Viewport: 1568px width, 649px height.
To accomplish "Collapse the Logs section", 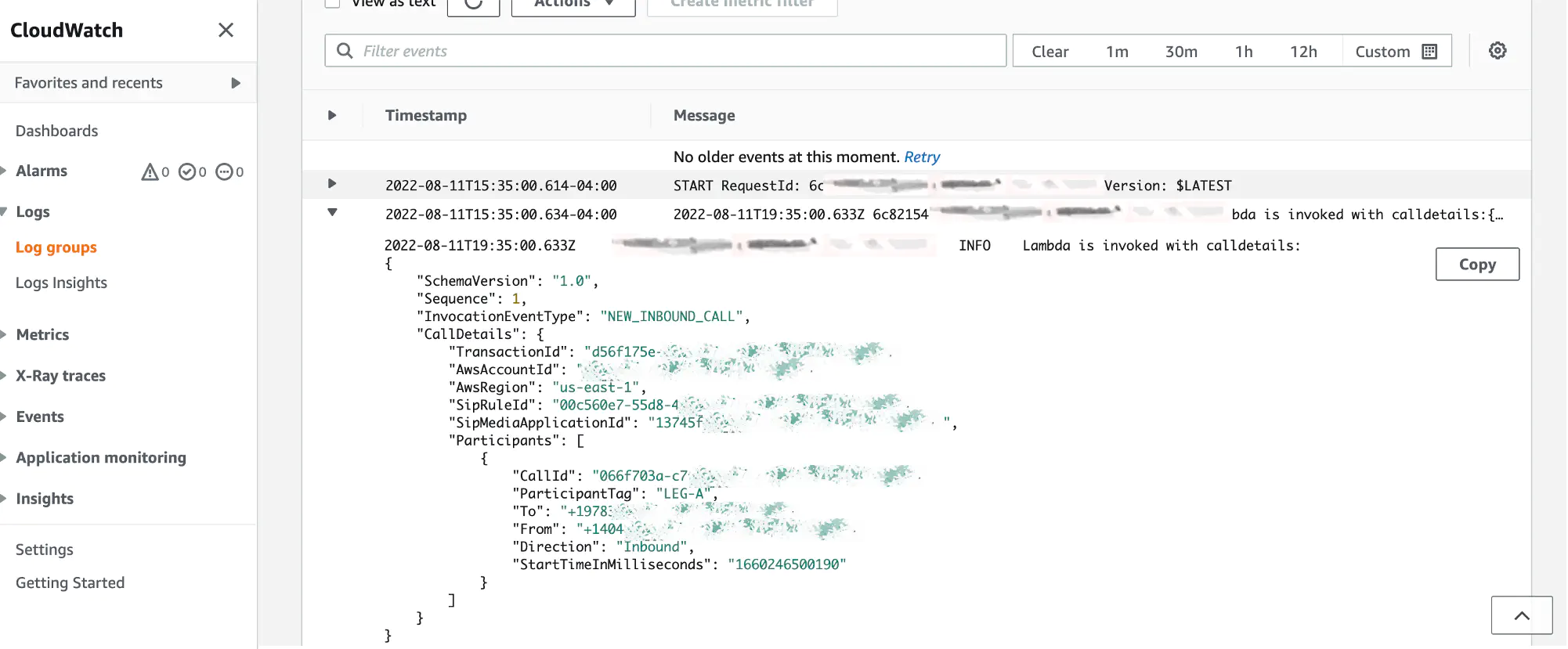I will click(x=4, y=211).
